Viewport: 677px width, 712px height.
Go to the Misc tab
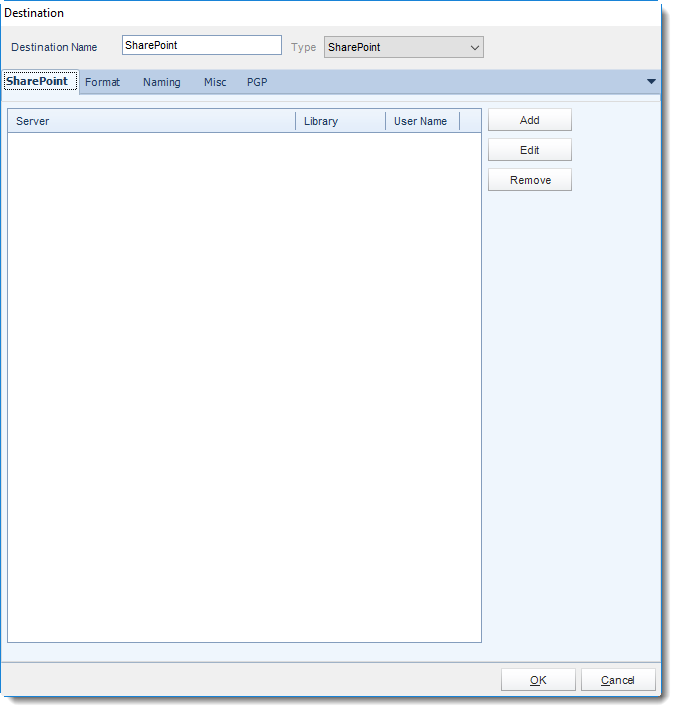pos(215,82)
